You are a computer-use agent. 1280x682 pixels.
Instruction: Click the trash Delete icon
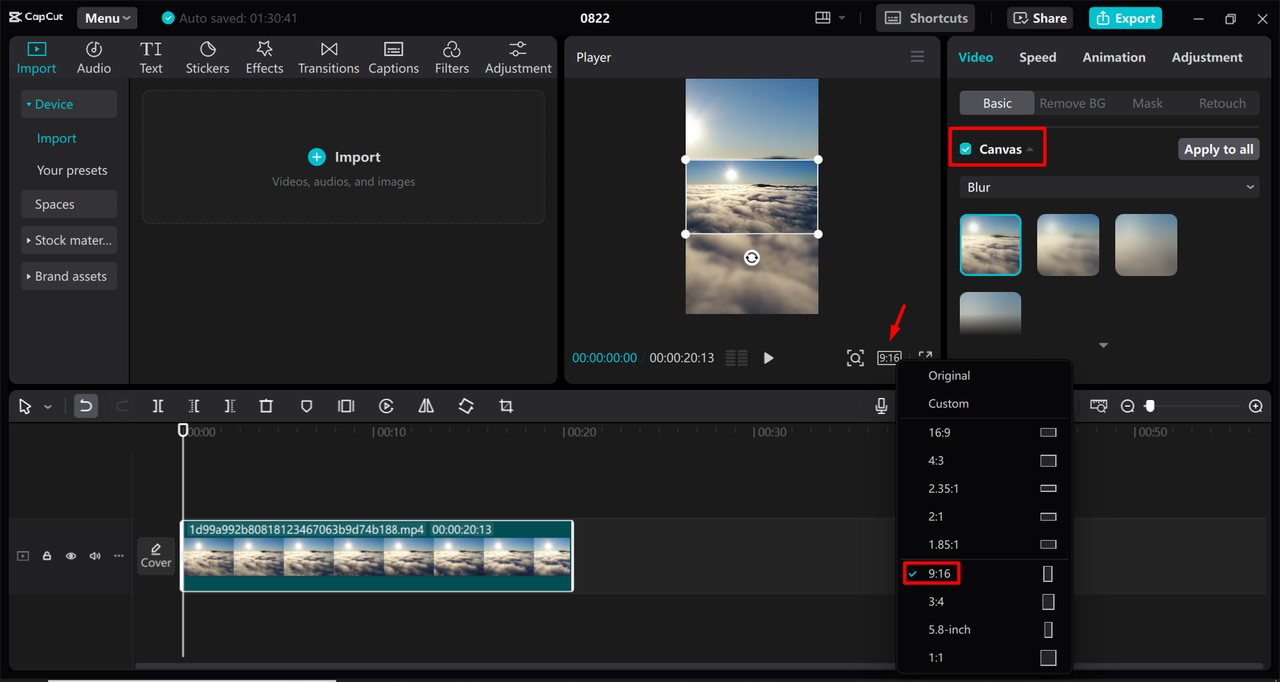pyautogui.click(x=266, y=406)
